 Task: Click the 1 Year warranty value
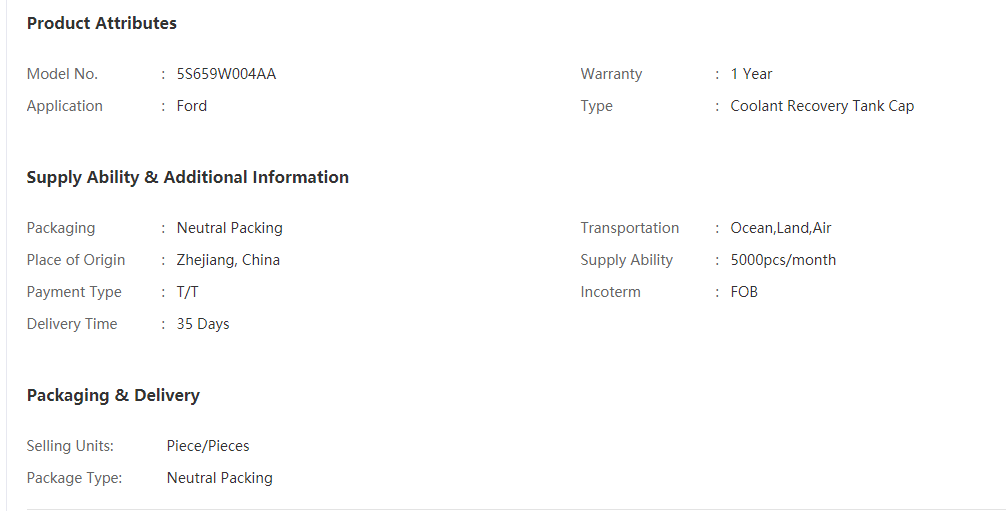[751, 74]
